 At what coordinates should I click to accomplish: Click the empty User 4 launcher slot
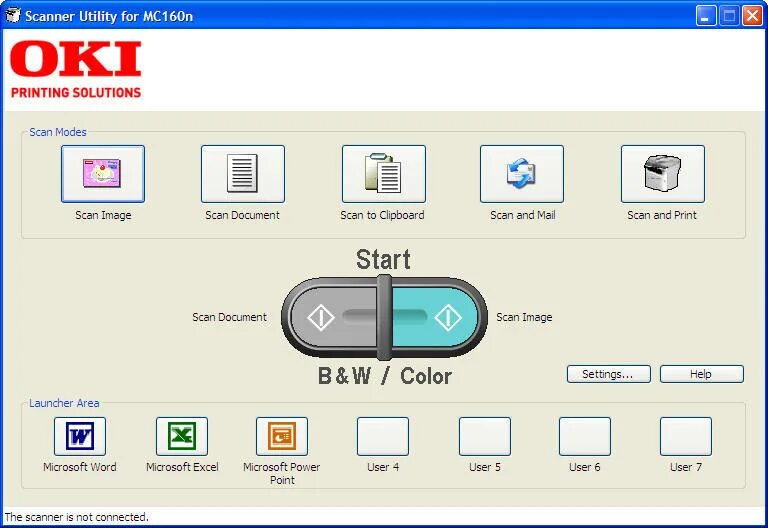click(383, 436)
